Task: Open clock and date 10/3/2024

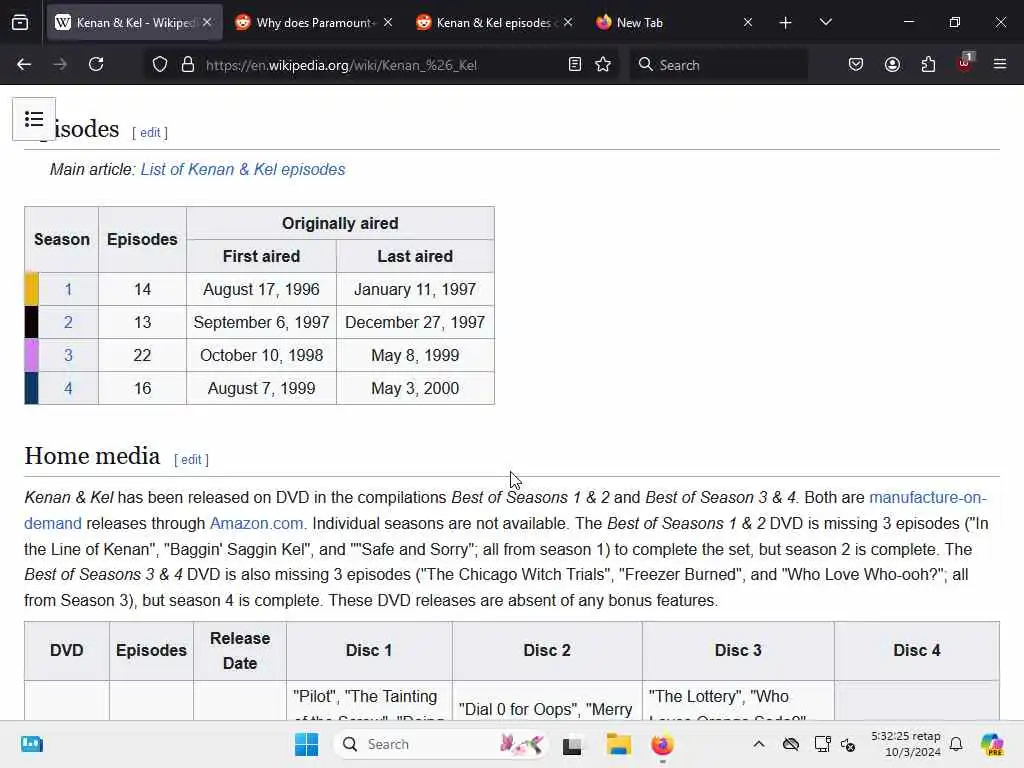Action: (906, 744)
